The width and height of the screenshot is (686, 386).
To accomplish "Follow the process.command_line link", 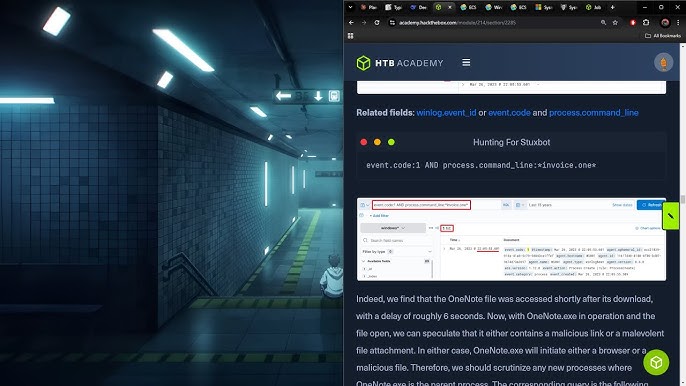I will point(594,112).
